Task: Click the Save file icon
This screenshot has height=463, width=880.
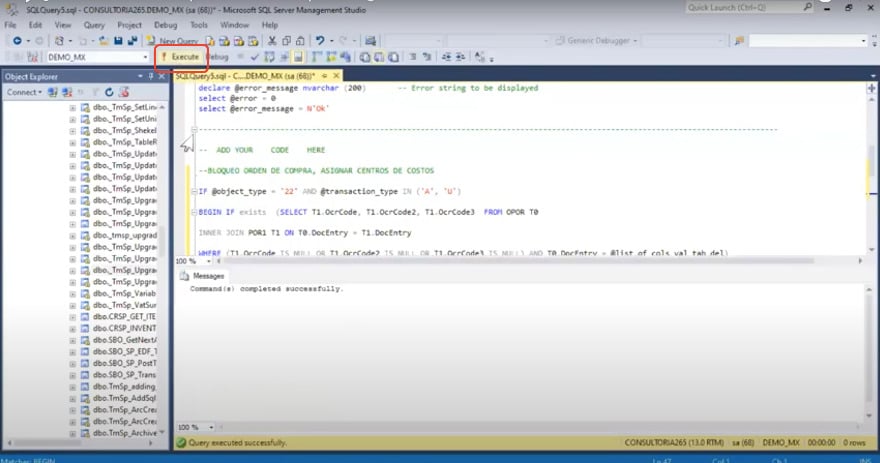Action: tap(118, 41)
